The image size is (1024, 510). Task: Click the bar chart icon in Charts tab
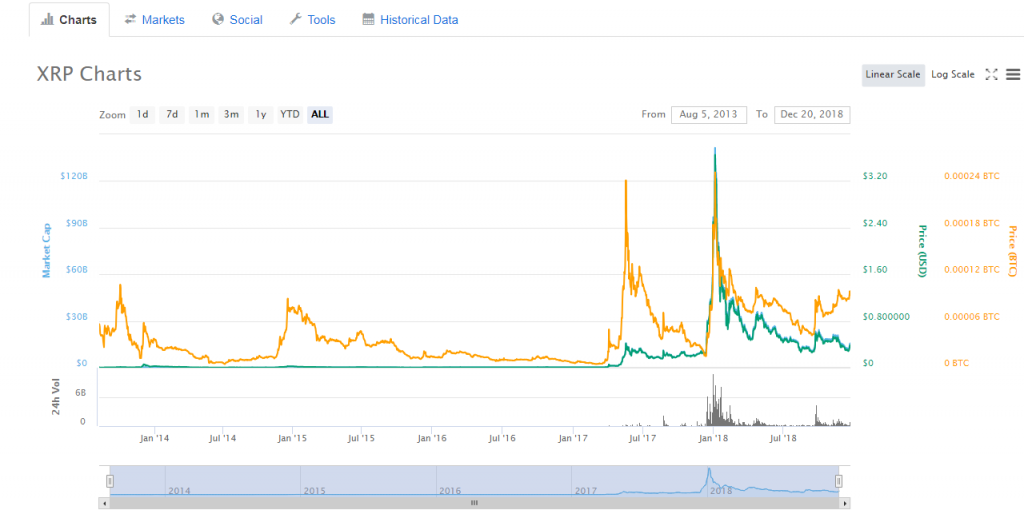[x=47, y=20]
